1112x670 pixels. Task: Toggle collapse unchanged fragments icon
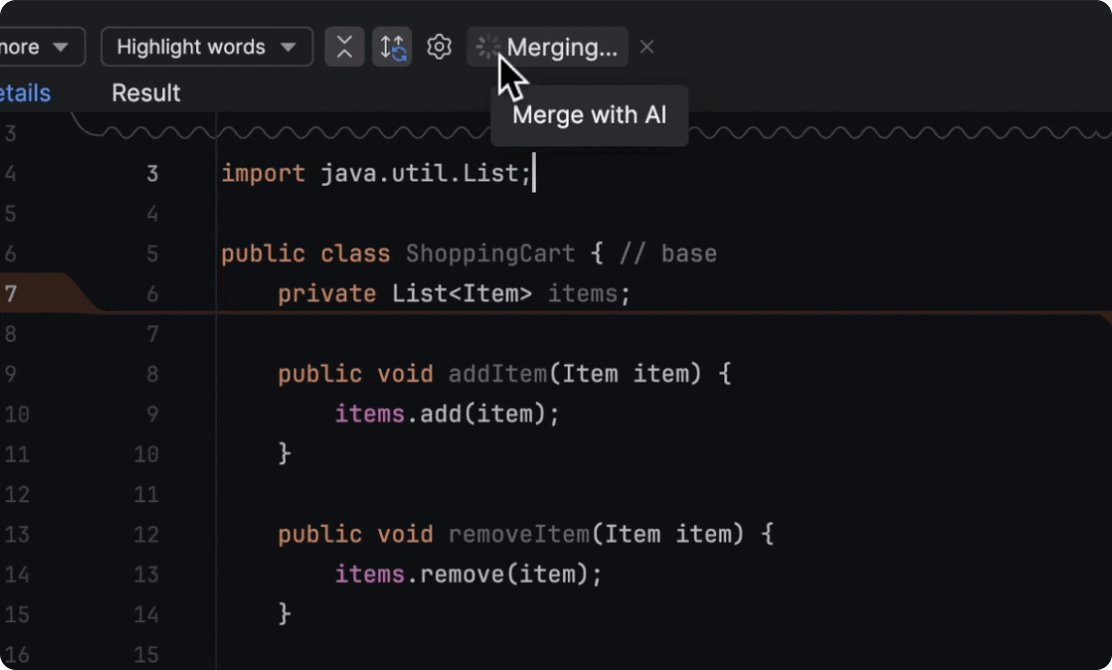click(x=344, y=47)
